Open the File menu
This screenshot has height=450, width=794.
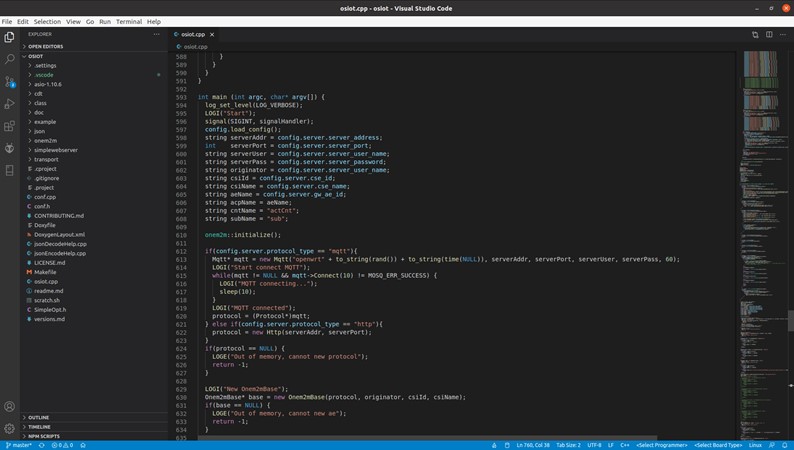click(7, 22)
